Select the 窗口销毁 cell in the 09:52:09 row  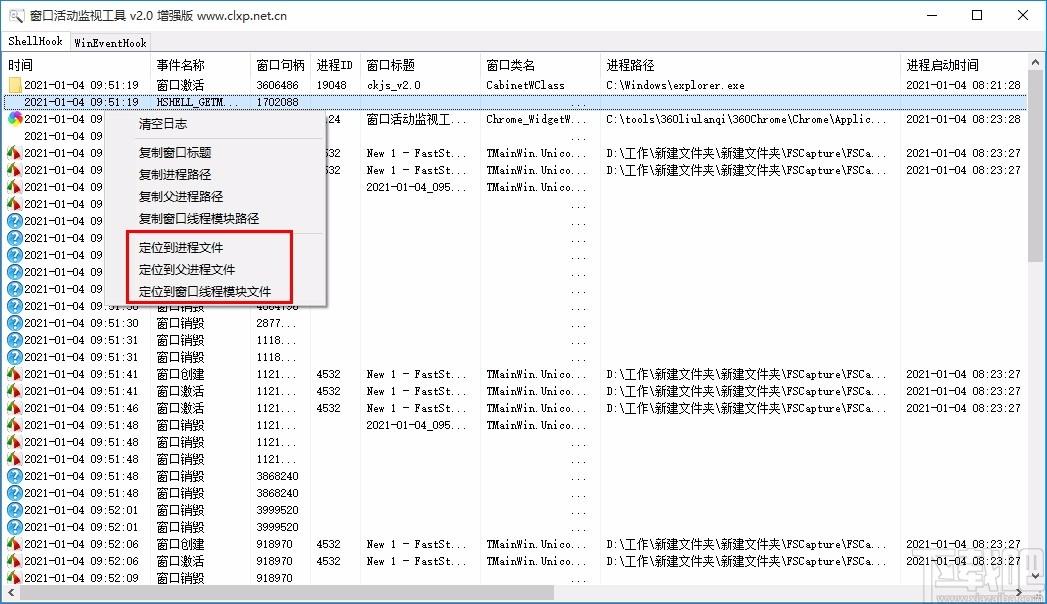(180, 578)
